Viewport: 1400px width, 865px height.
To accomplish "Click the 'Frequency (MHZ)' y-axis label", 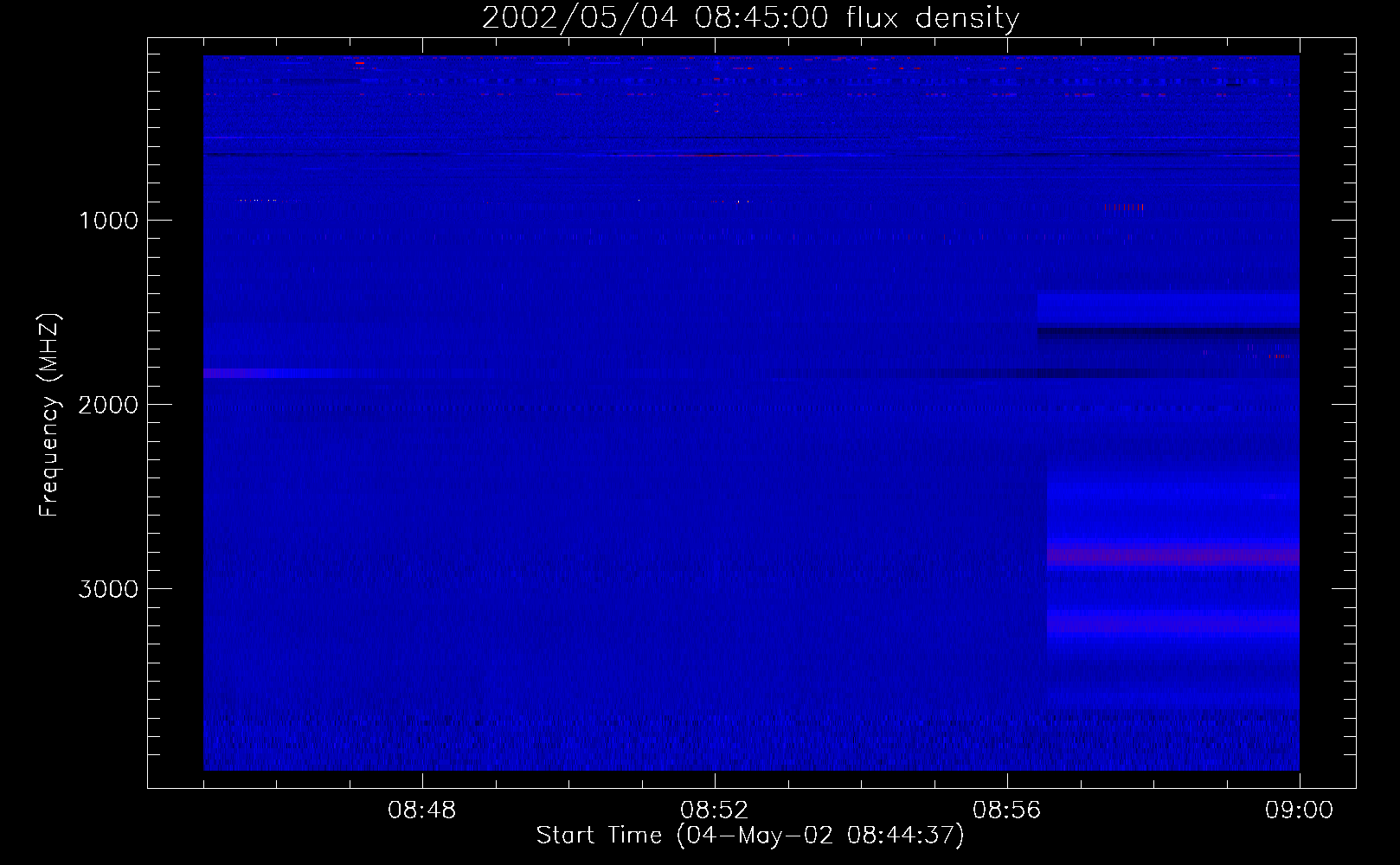I will pyautogui.click(x=49, y=415).
